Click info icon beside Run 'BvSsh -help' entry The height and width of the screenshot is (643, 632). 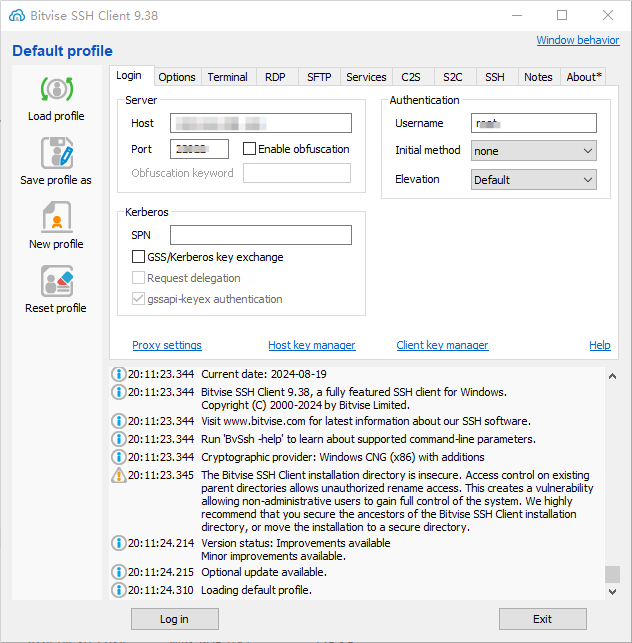tap(119, 439)
